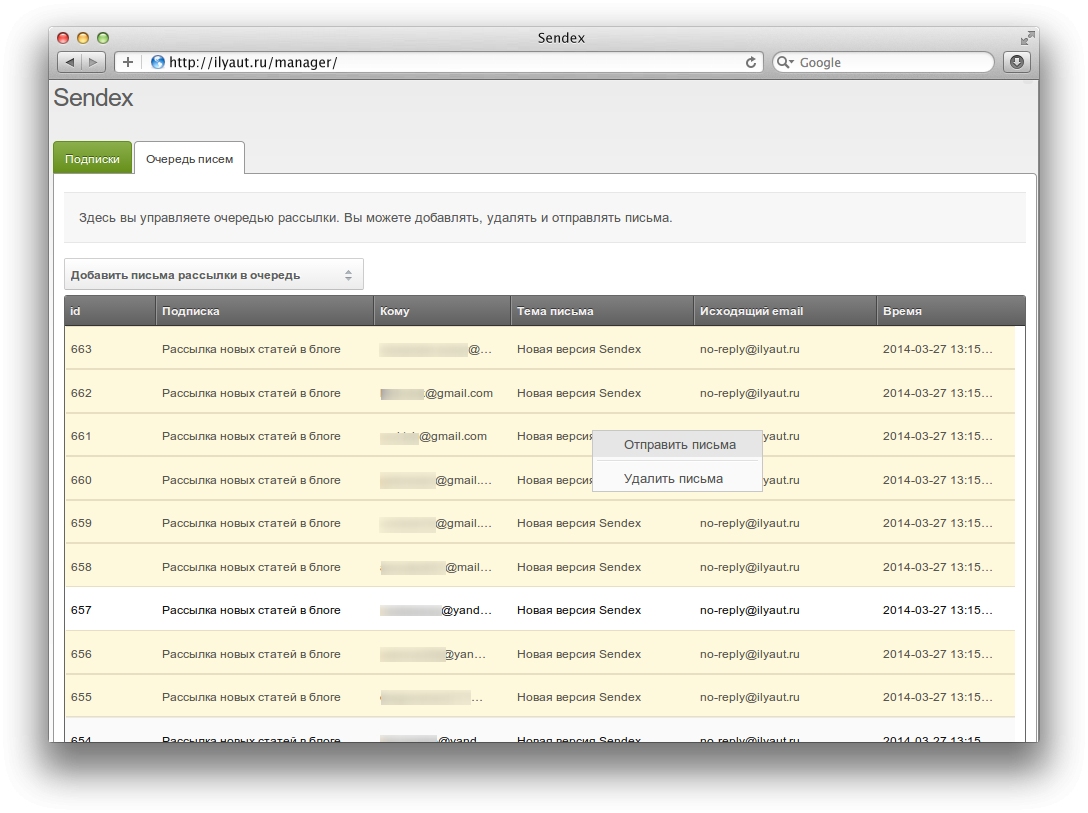Screen dimensions: 1088x813
Task: Click the timestamp in row 660
Action: point(937,479)
